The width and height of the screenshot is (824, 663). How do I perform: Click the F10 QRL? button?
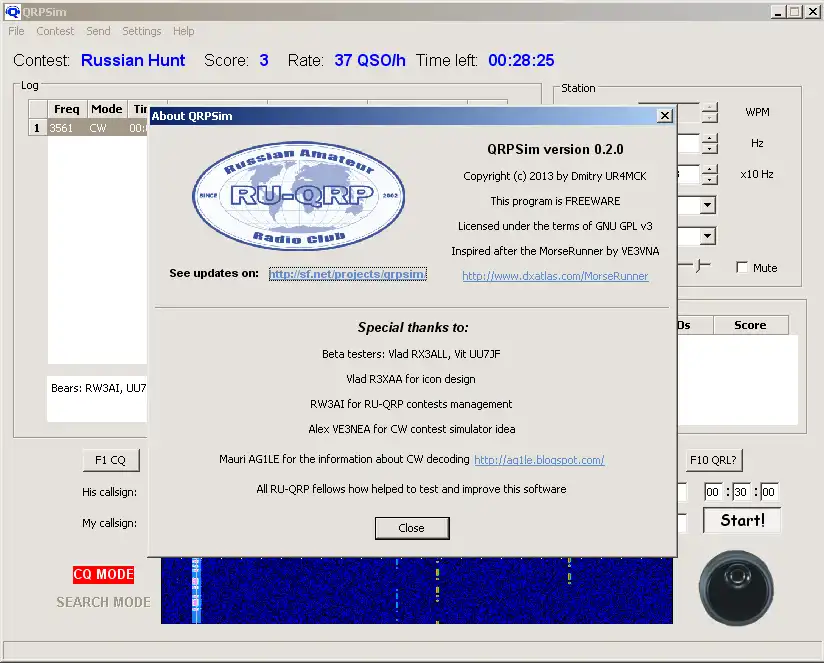pos(713,460)
